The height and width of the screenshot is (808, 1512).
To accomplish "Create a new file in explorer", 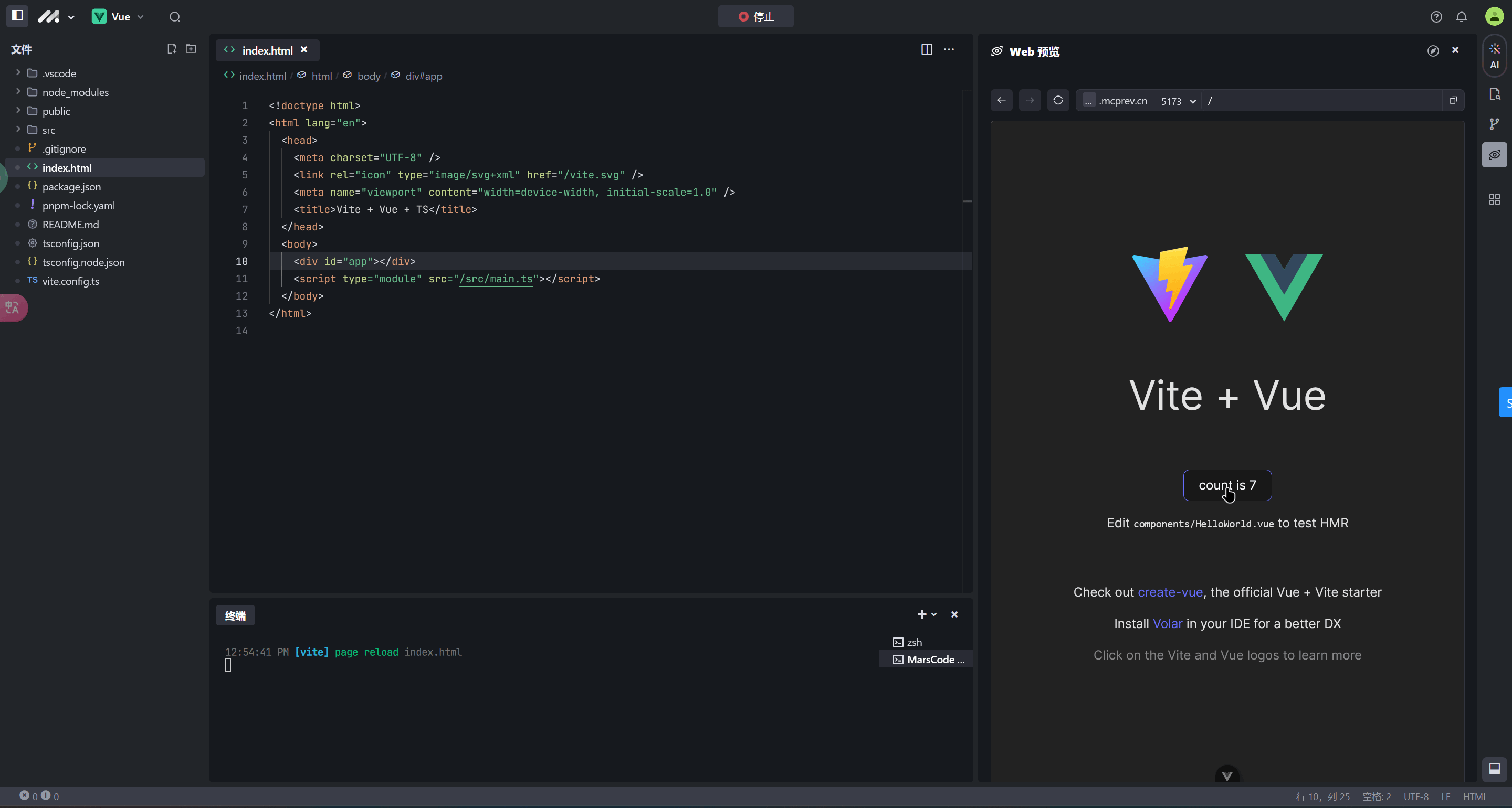I will (171, 49).
